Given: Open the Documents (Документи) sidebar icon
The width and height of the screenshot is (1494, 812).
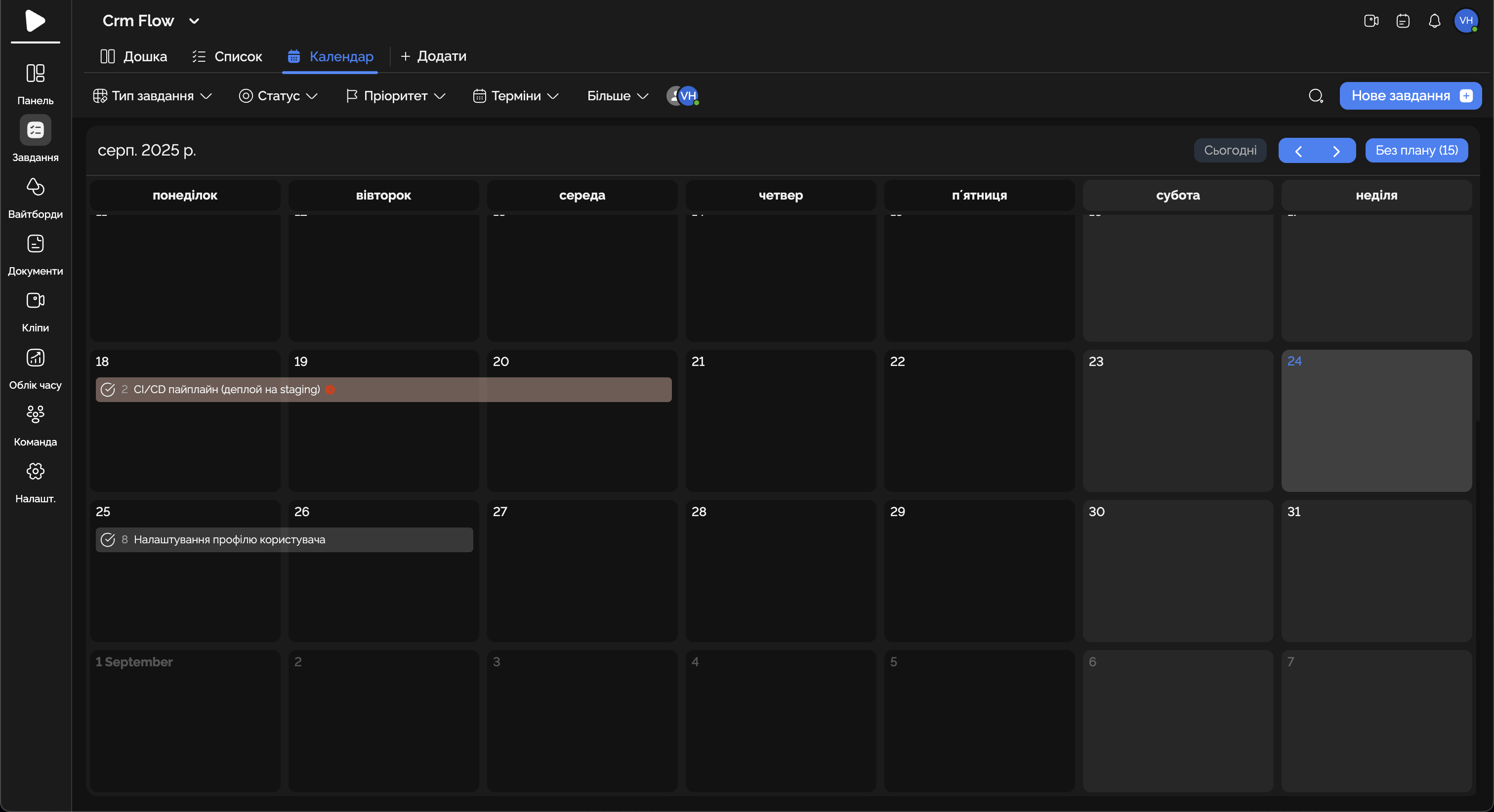Looking at the screenshot, I should click(x=36, y=244).
